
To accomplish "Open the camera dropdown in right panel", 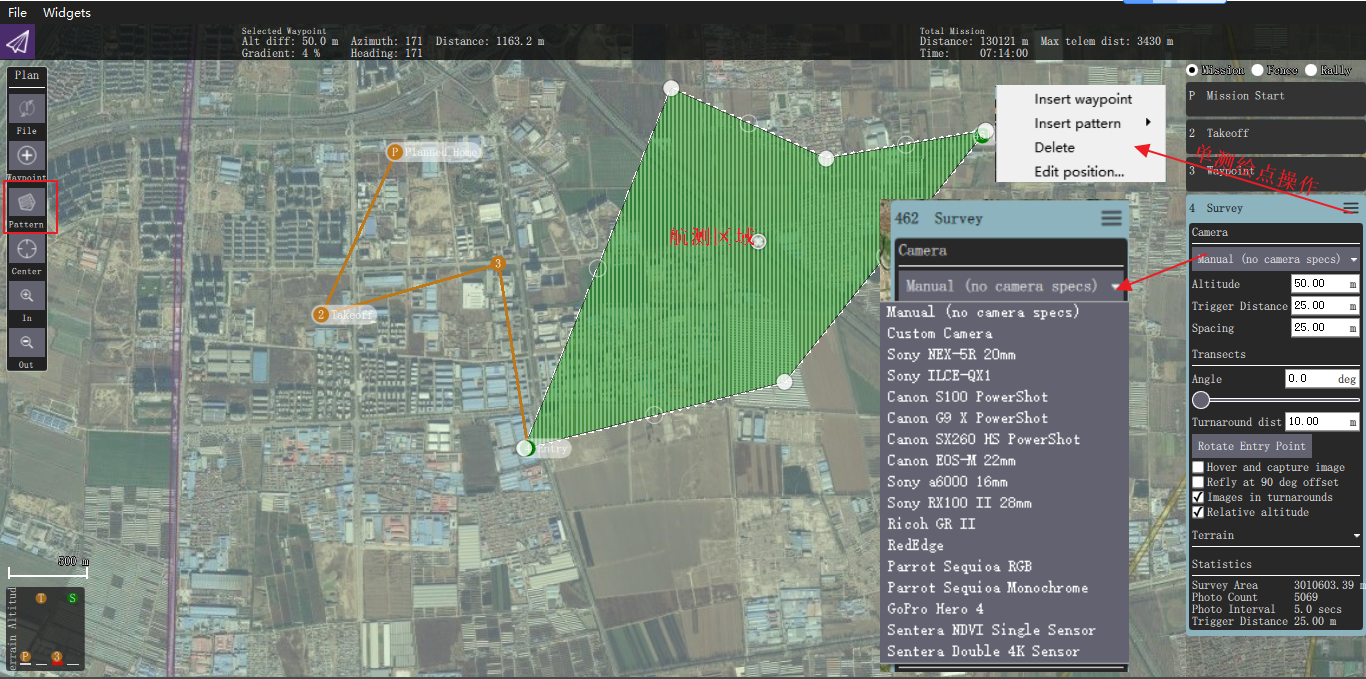I will coord(1276,259).
